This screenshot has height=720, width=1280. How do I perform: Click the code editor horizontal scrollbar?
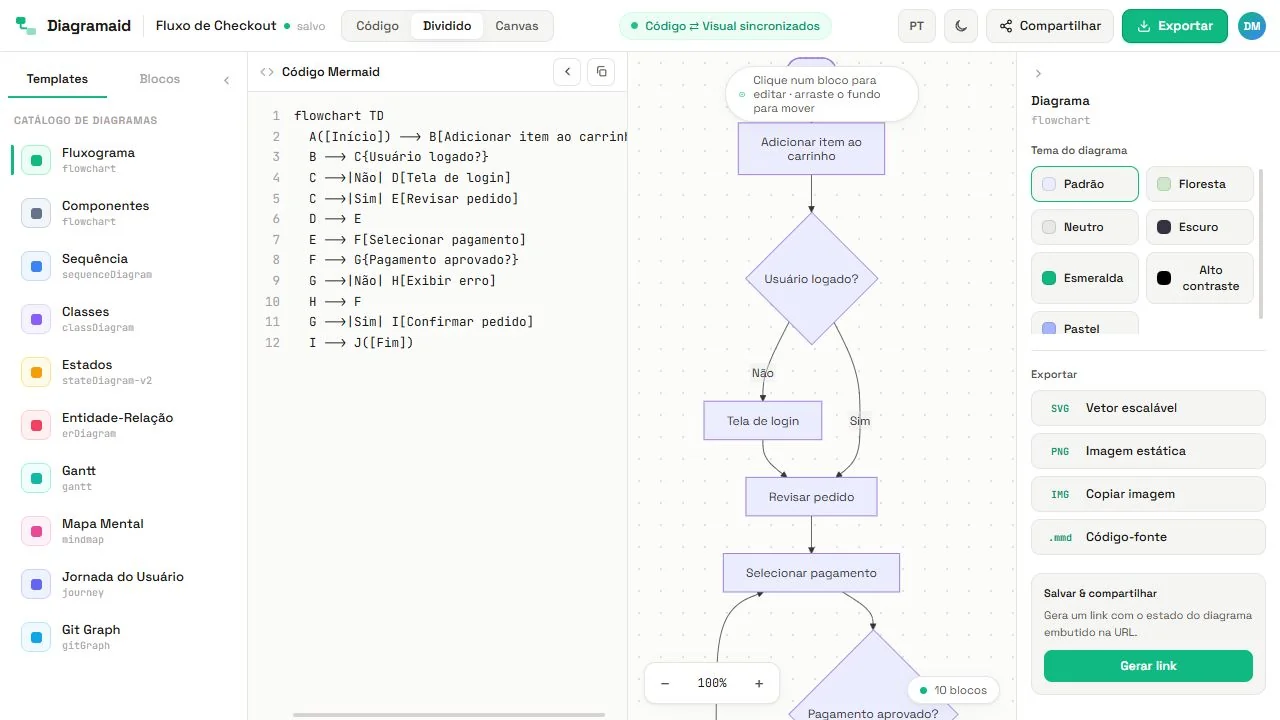pyautogui.click(x=449, y=715)
